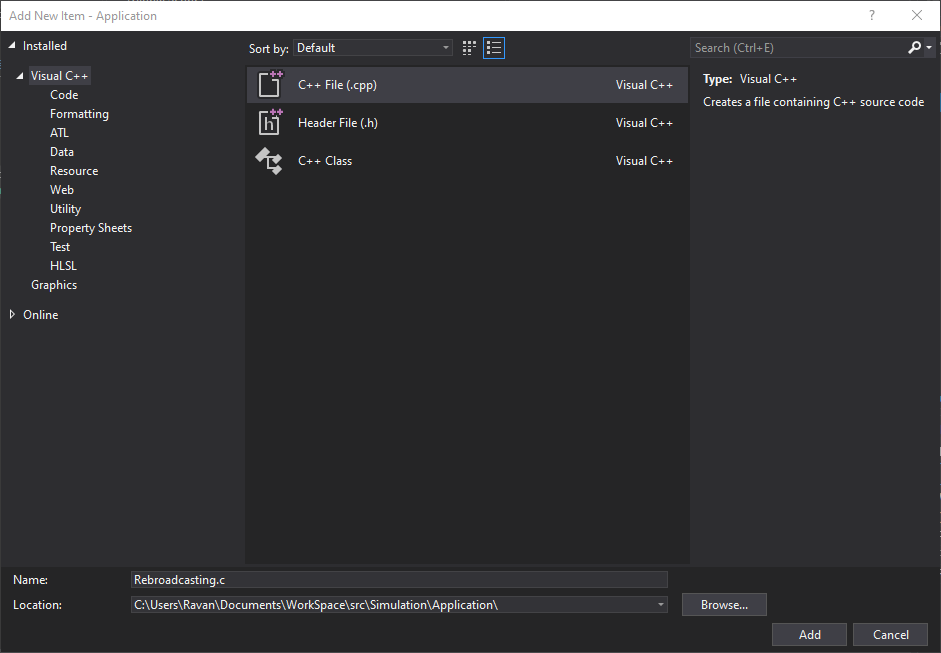Select the Installed label

[44, 46]
